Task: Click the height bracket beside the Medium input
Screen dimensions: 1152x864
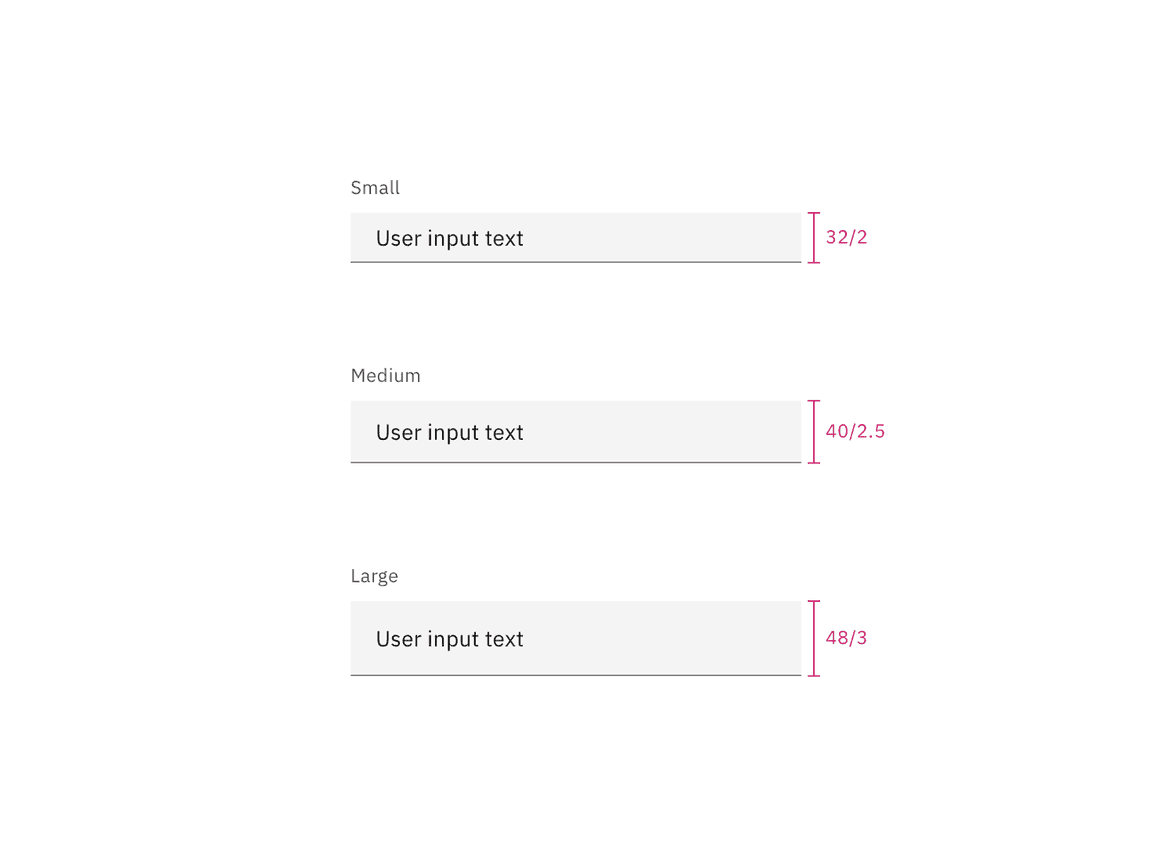Action: 814,431
